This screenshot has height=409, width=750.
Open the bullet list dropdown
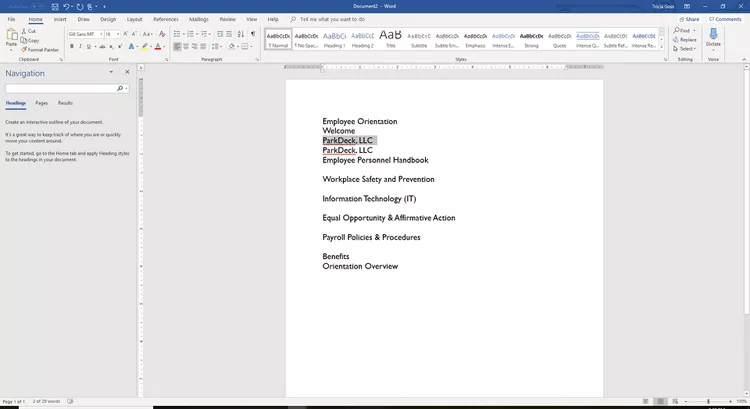(x=182, y=34)
